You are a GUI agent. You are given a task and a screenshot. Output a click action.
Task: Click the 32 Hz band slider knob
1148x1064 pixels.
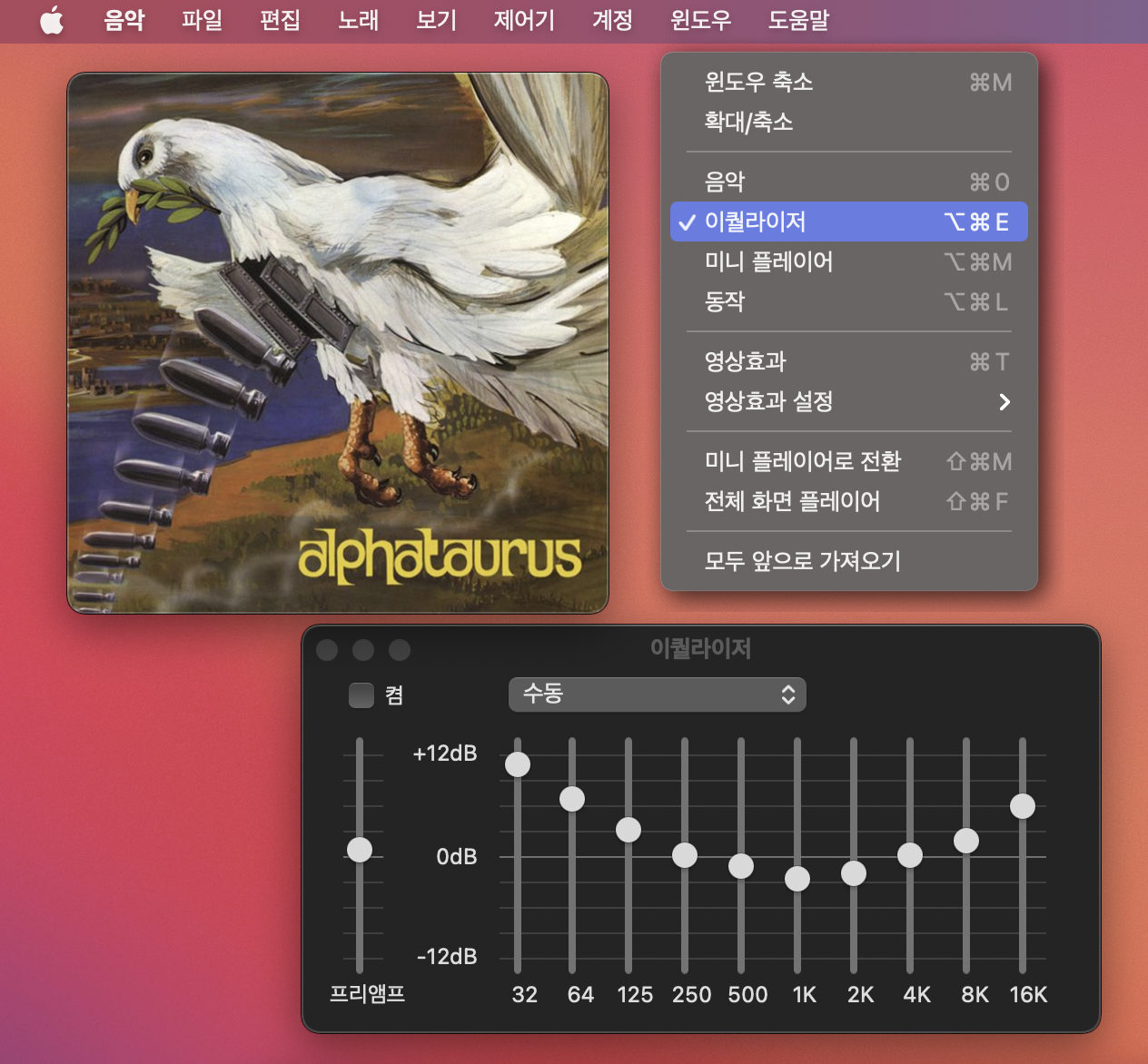coord(518,764)
